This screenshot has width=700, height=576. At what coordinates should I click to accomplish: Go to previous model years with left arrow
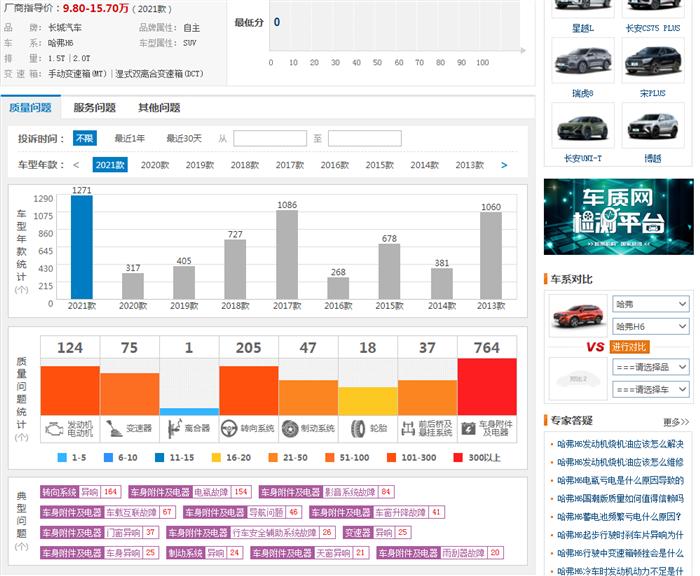click(76, 165)
